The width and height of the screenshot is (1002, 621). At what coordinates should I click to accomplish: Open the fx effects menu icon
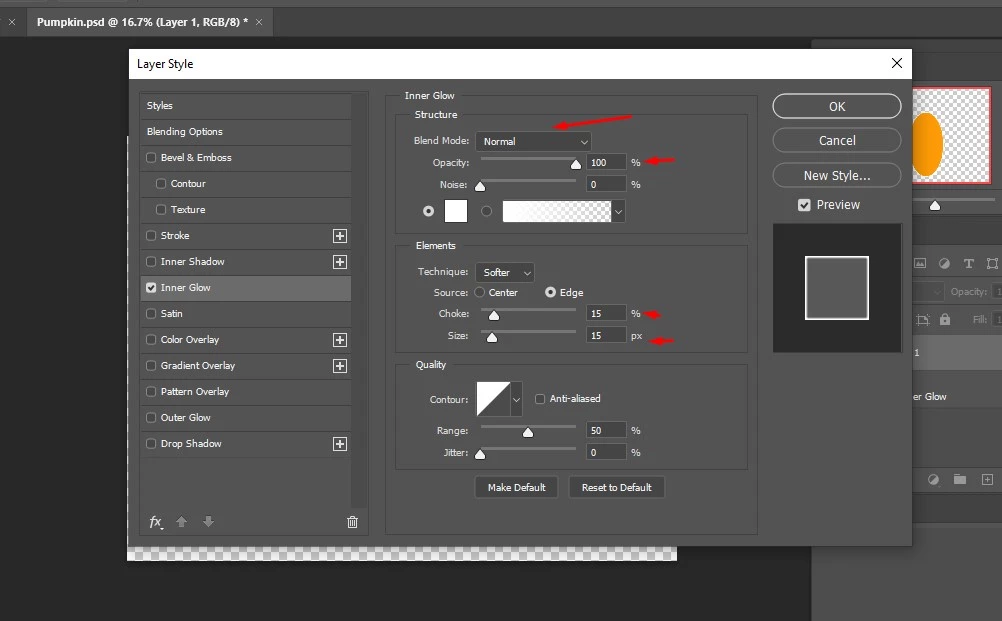pyautogui.click(x=156, y=522)
